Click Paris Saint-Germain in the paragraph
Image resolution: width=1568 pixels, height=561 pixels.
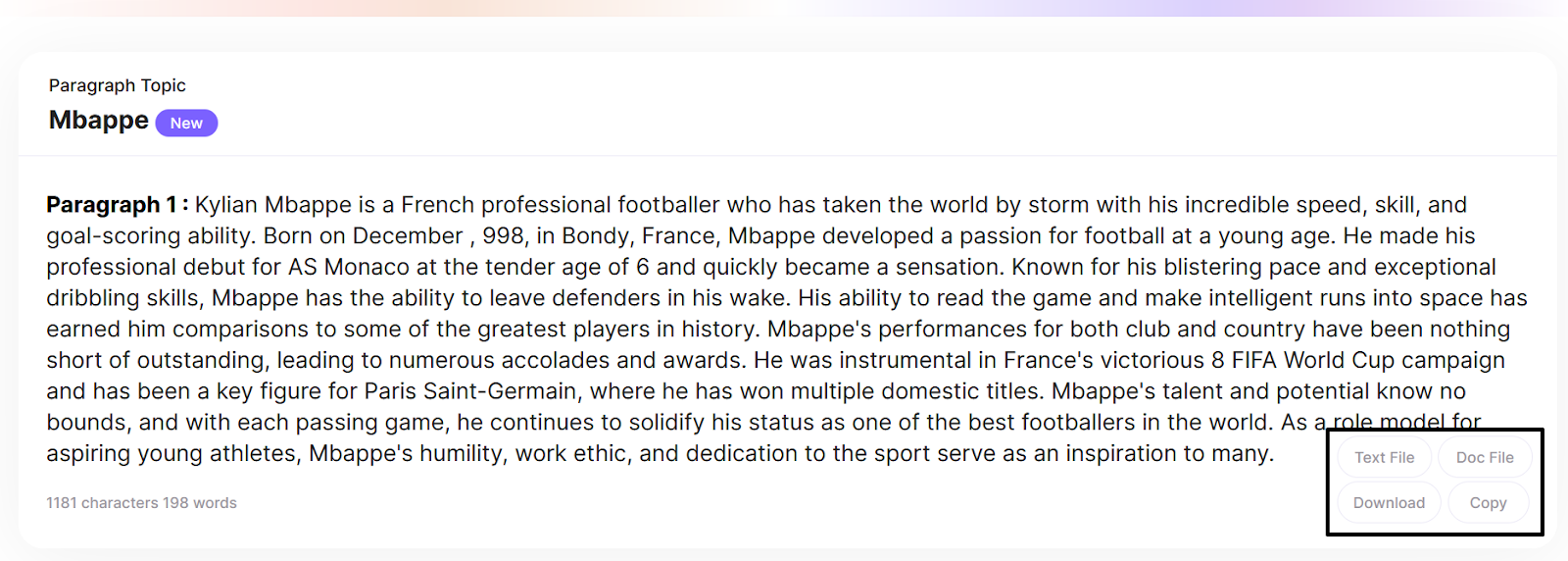pyautogui.click(x=470, y=391)
